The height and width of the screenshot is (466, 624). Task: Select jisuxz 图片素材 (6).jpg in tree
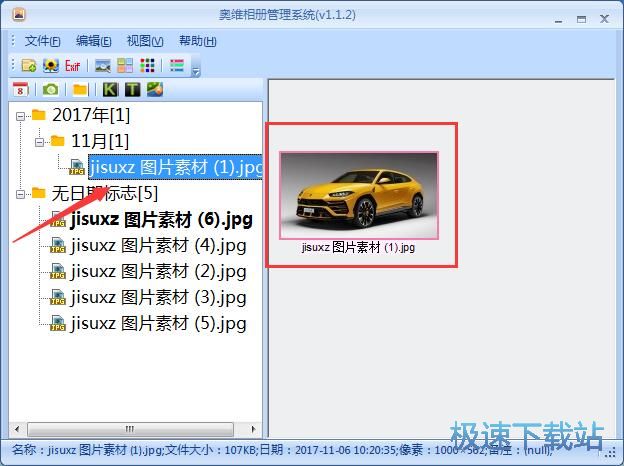click(x=161, y=219)
